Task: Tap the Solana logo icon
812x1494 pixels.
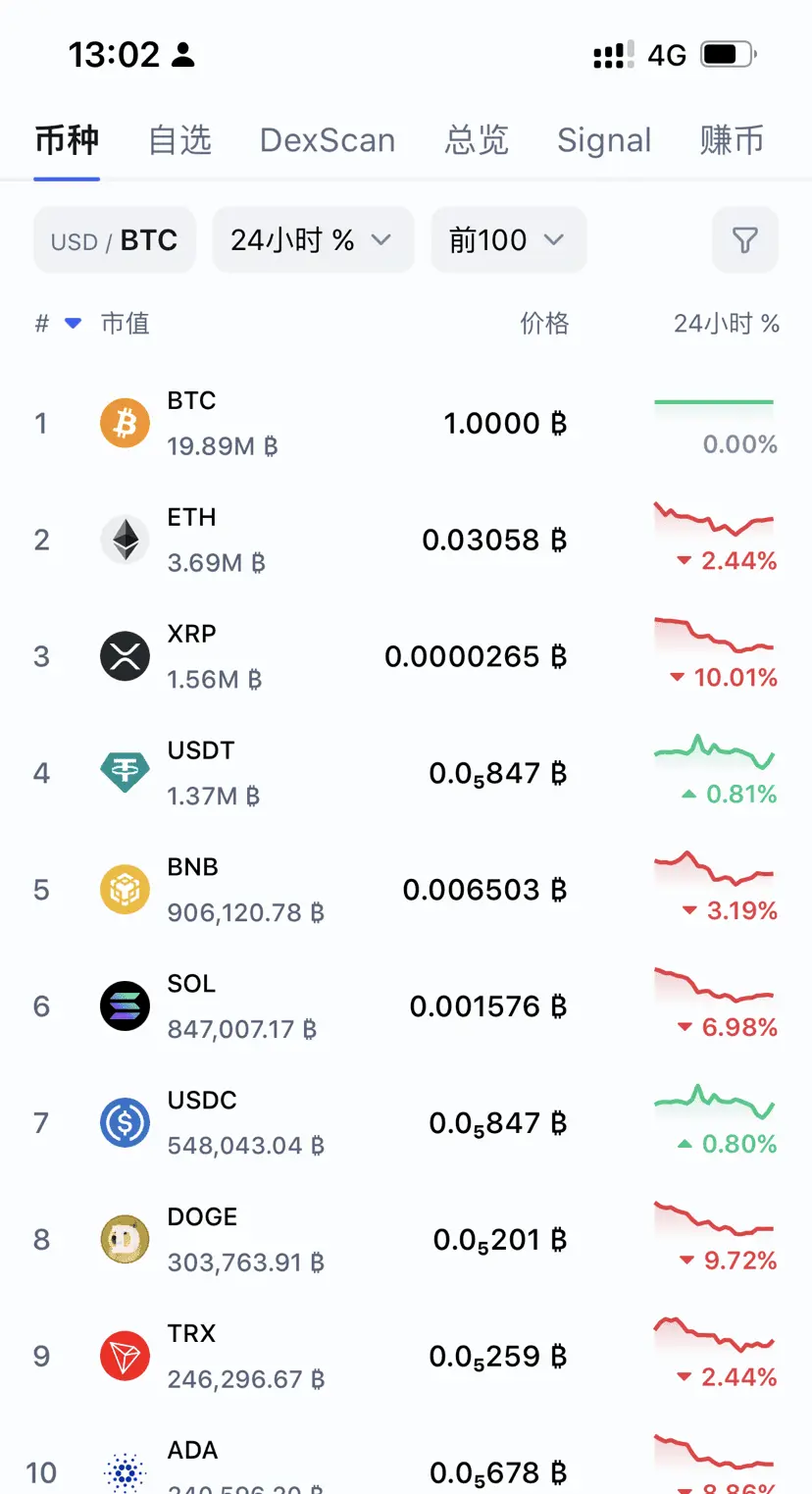Action: [126, 1006]
